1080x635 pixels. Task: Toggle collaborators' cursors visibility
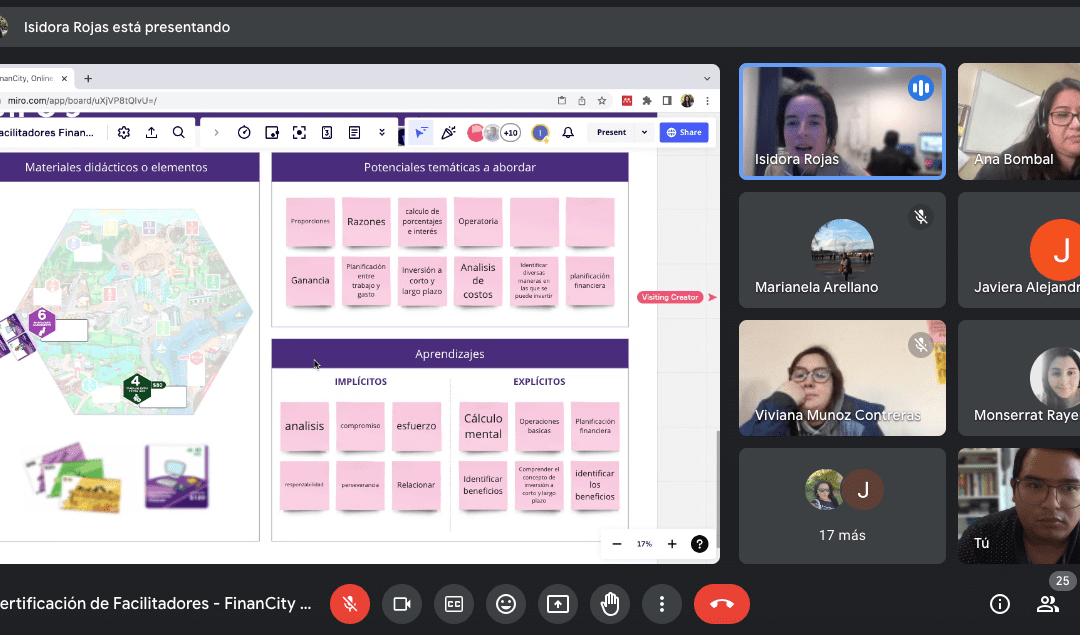click(x=421, y=132)
